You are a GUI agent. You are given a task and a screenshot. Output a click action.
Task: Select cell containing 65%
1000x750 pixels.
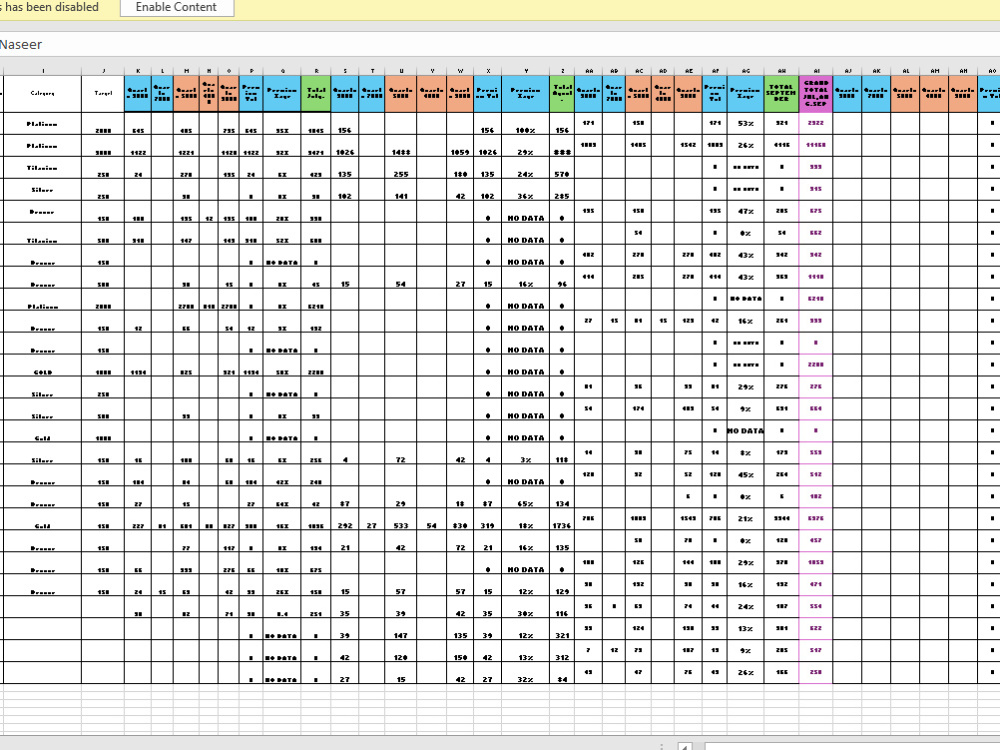pos(526,497)
